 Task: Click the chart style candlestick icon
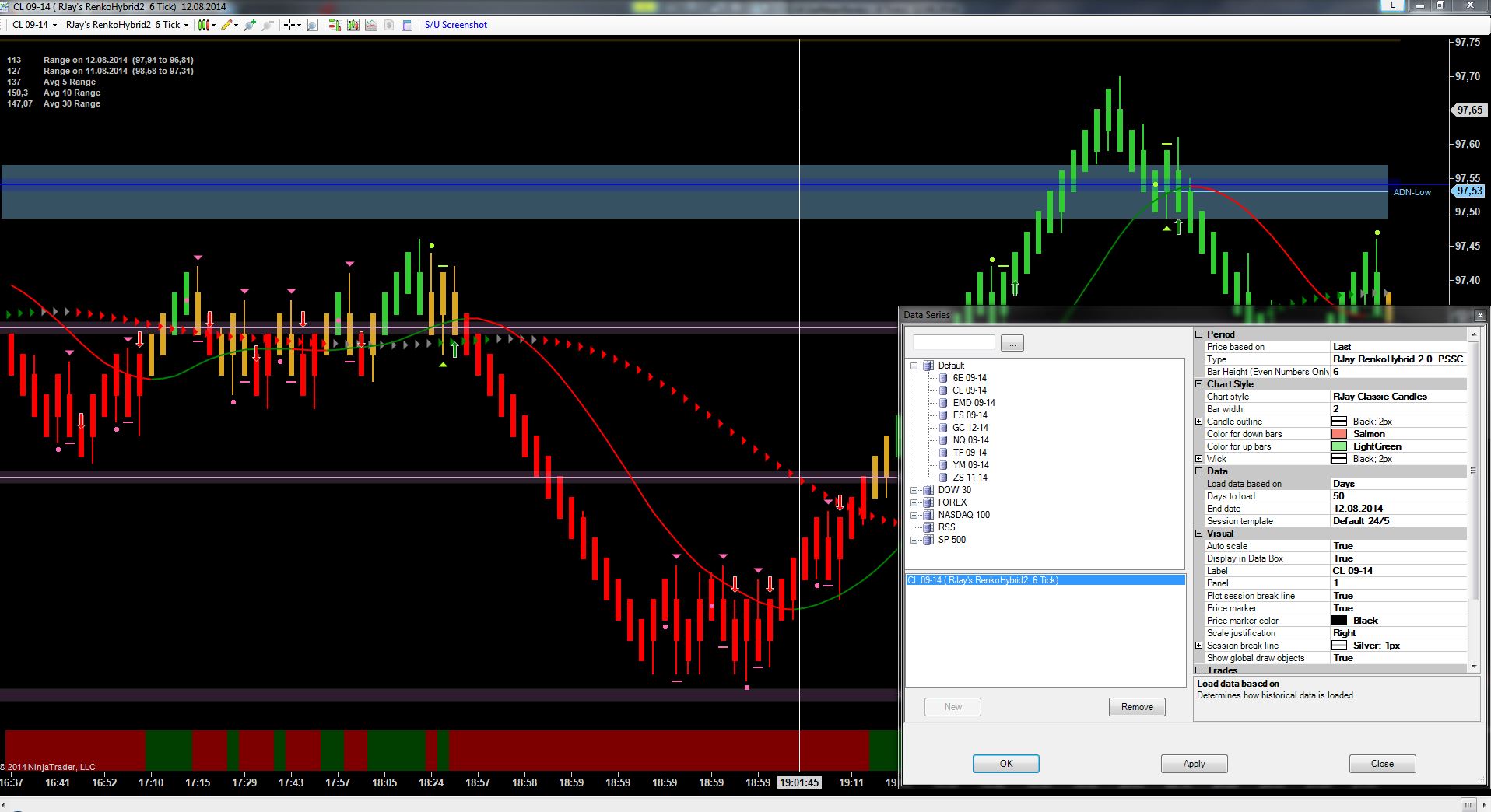click(x=204, y=25)
